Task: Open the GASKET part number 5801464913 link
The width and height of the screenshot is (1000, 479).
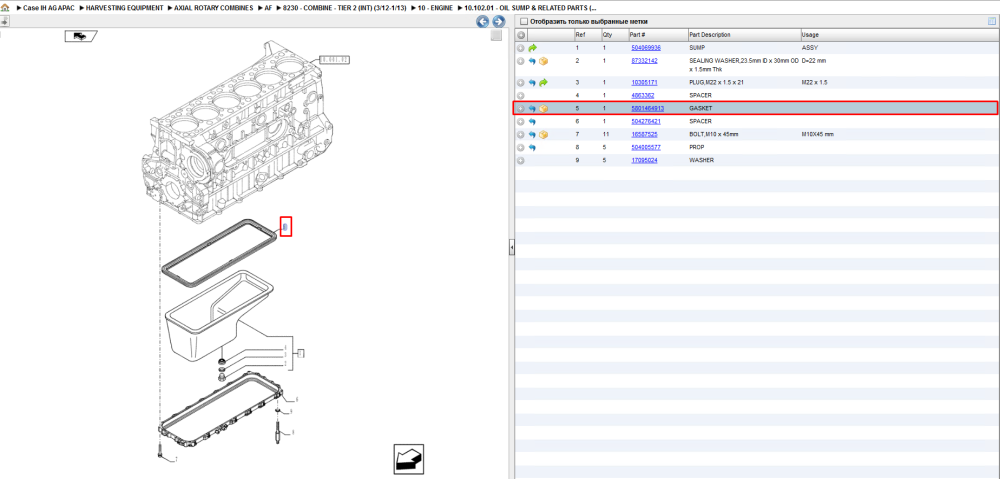Action: [647, 108]
